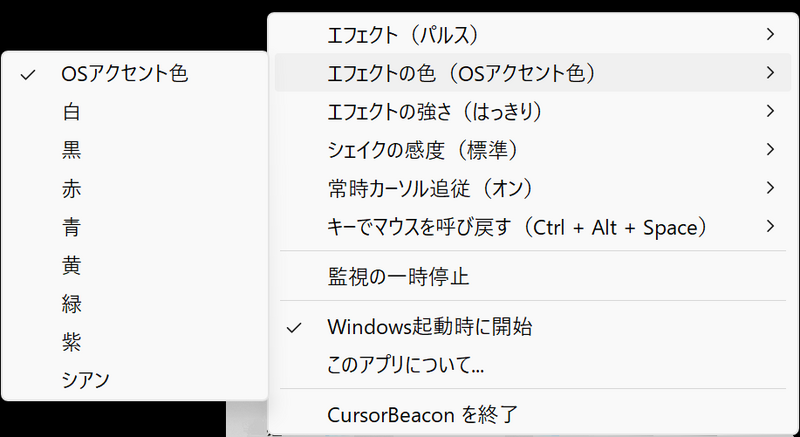Image resolution: width=800 pixels, height=437 pixels.
Task: Click checkmark beside OSアクセント色
Action: [28, 75]
